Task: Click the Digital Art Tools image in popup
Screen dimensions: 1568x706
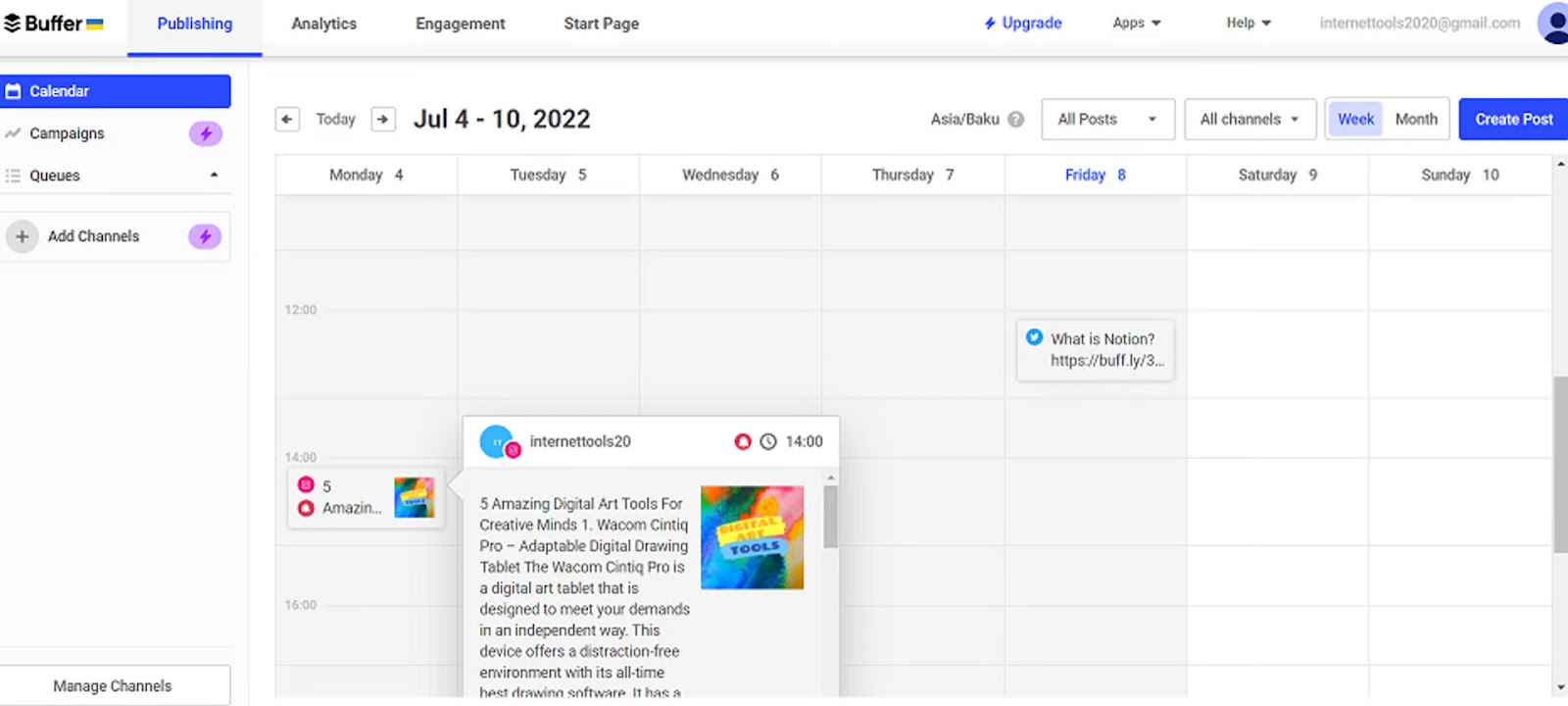Action: point(752,537)
